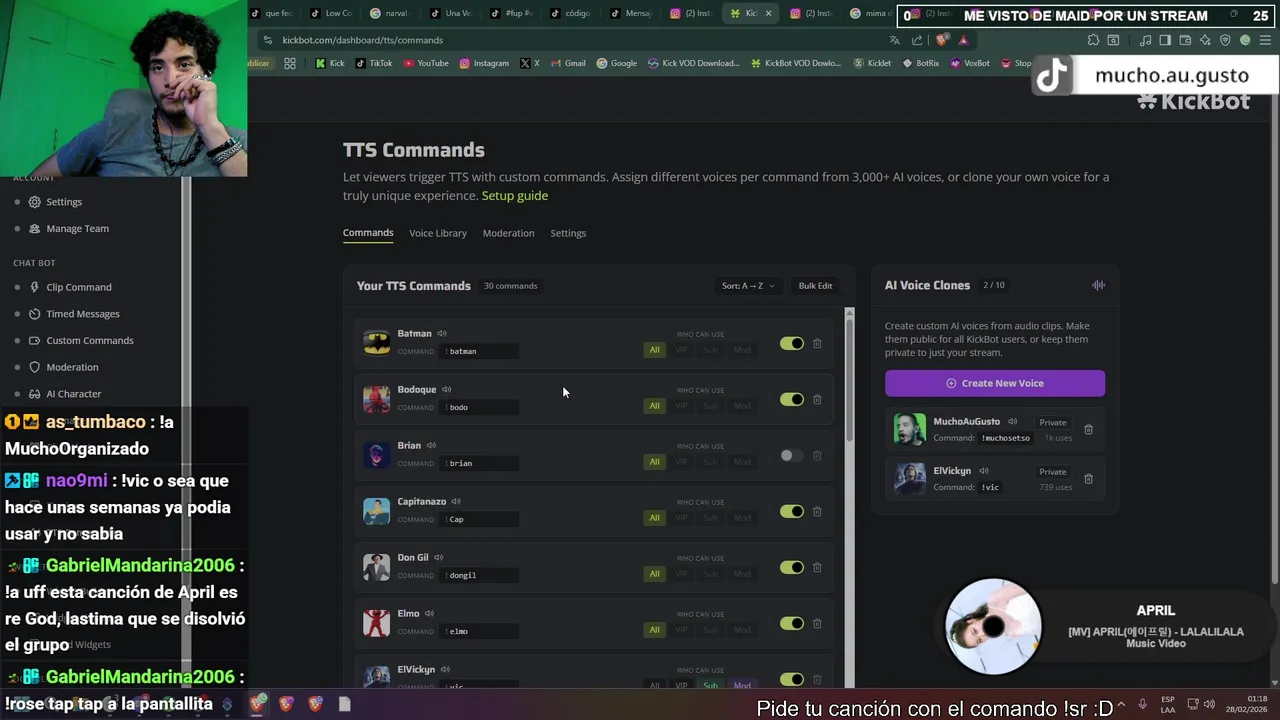Open the TTS Settings tab

pos(568,233)
